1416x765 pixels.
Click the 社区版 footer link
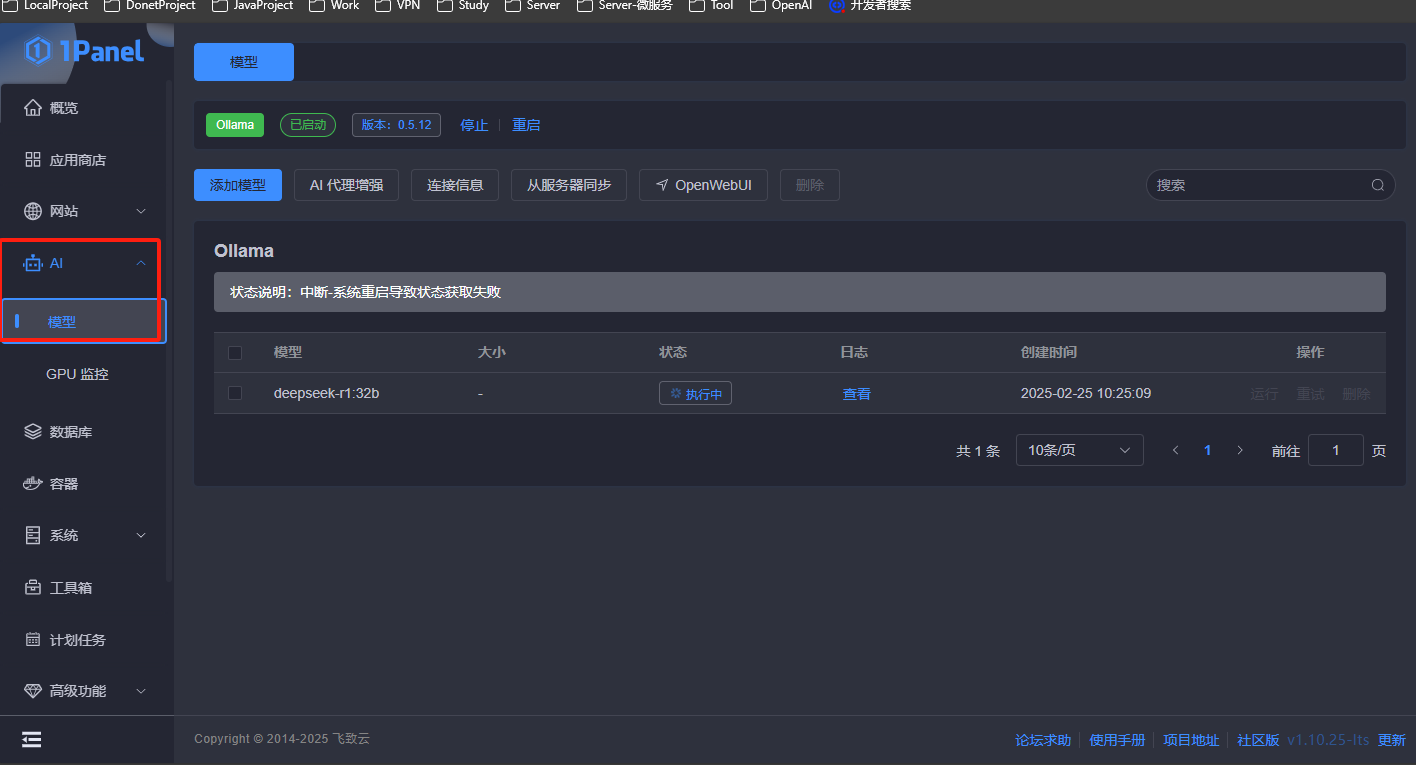coord(1258,740)
